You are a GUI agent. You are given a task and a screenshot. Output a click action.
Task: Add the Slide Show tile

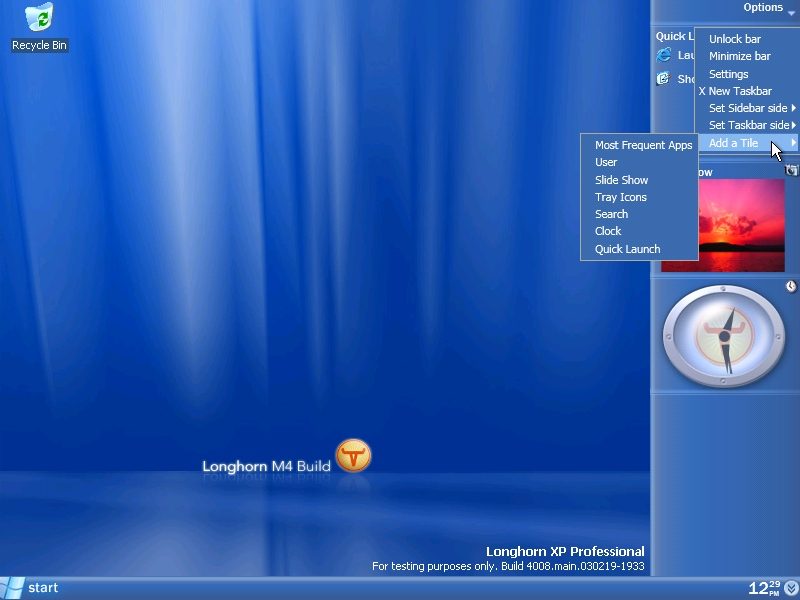click(639, 180)
